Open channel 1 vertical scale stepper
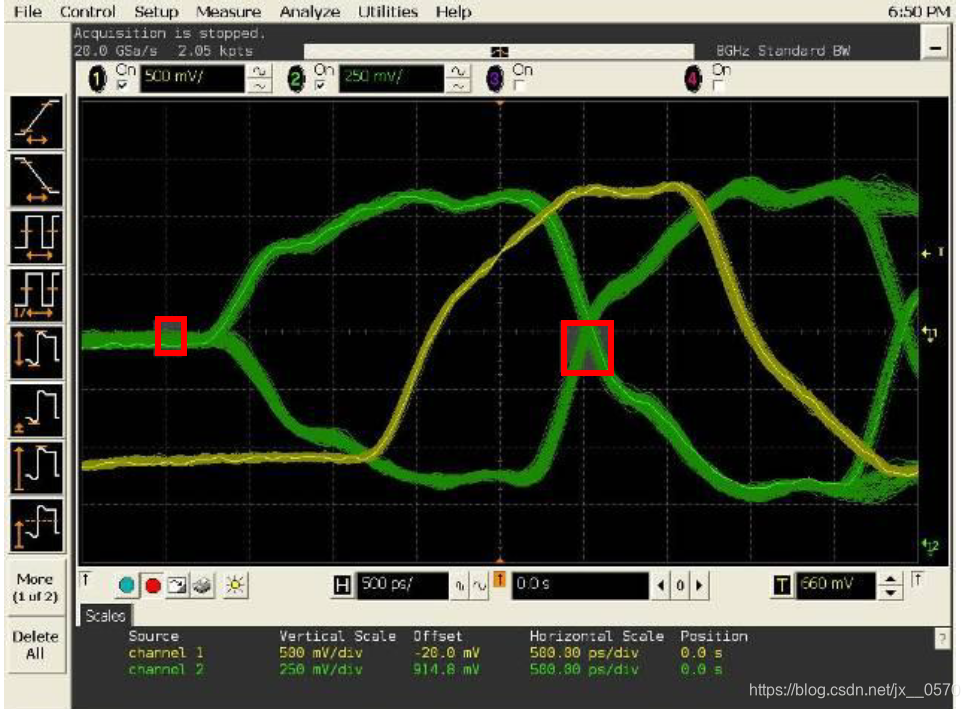Screen dimensions: 970x709 257,79
